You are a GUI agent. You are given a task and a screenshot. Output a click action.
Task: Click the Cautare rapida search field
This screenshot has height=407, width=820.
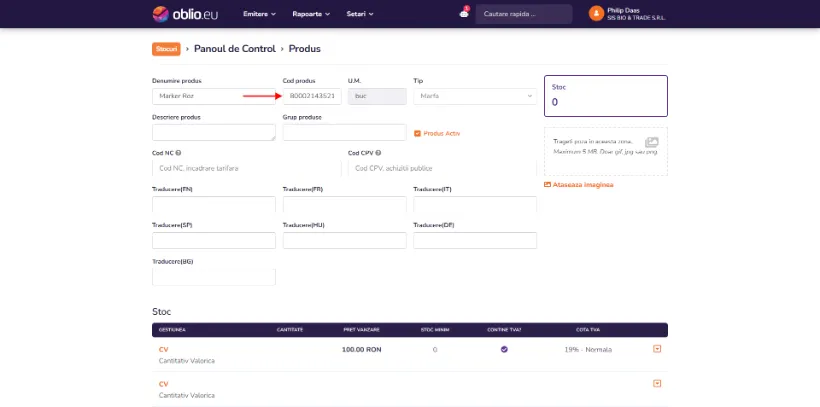pyautogui.click(x=523, y=14)
